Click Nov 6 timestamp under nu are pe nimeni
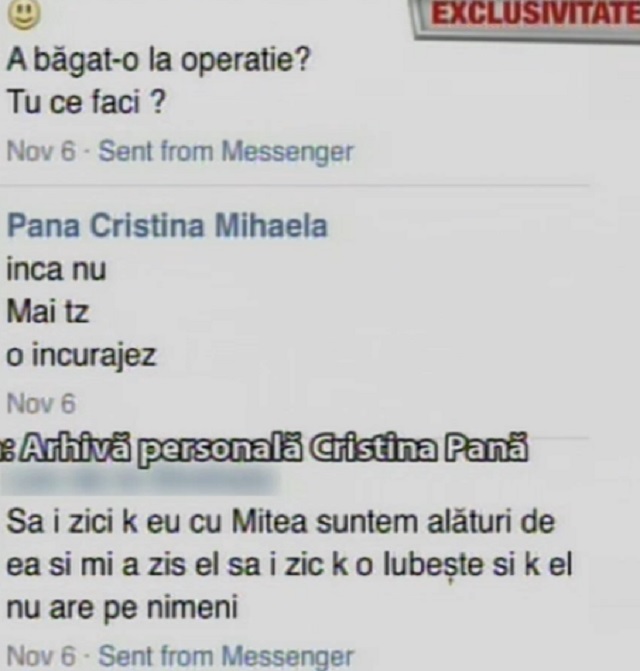This screenshot has width=640, height=671. click(41, 656)
